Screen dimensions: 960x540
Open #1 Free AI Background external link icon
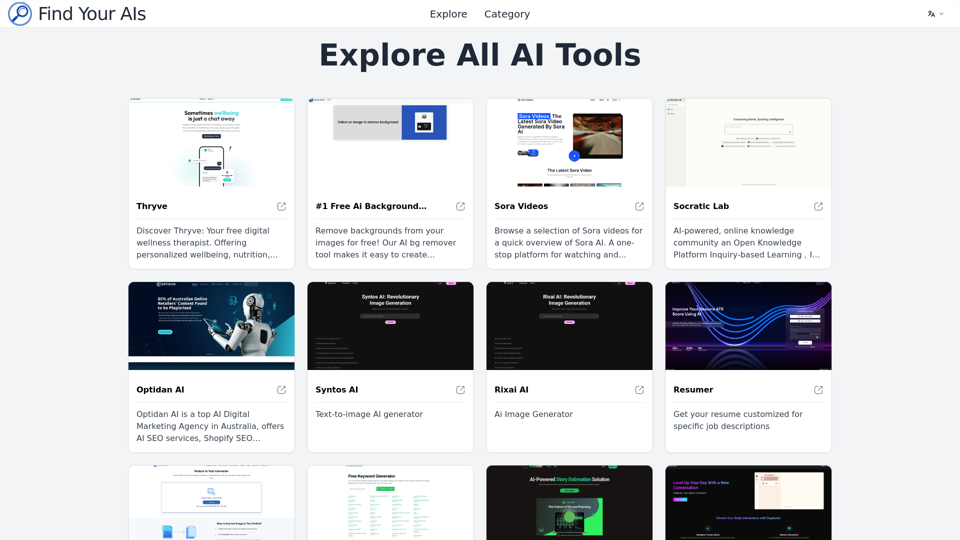click(460, 206)
